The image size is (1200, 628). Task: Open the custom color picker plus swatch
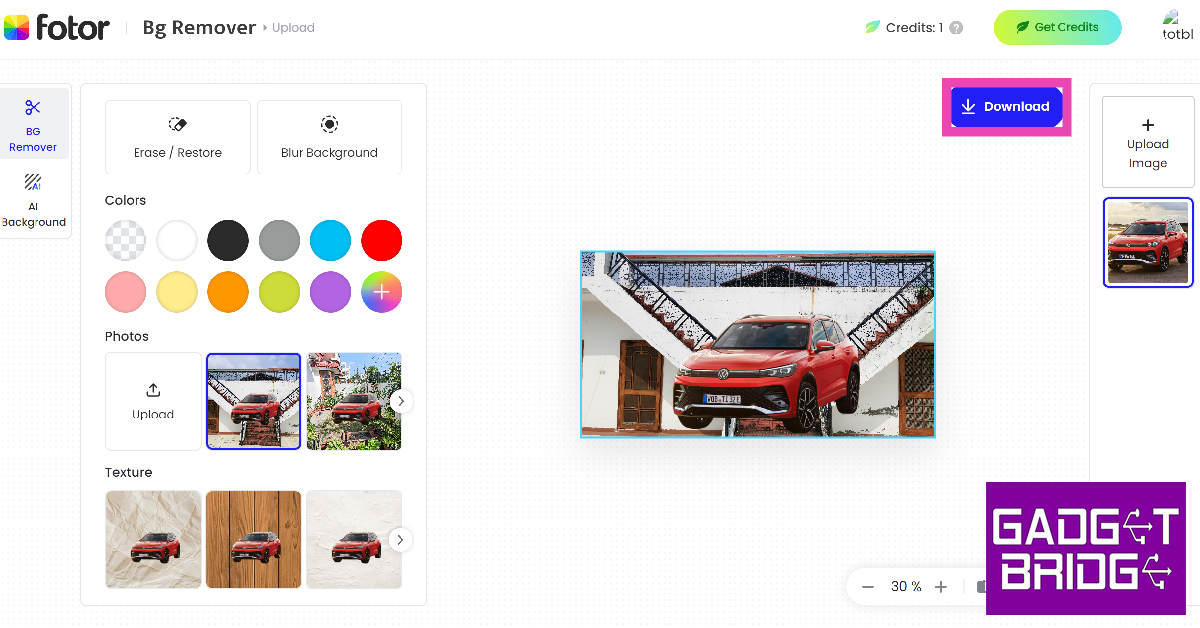[381, 292]
